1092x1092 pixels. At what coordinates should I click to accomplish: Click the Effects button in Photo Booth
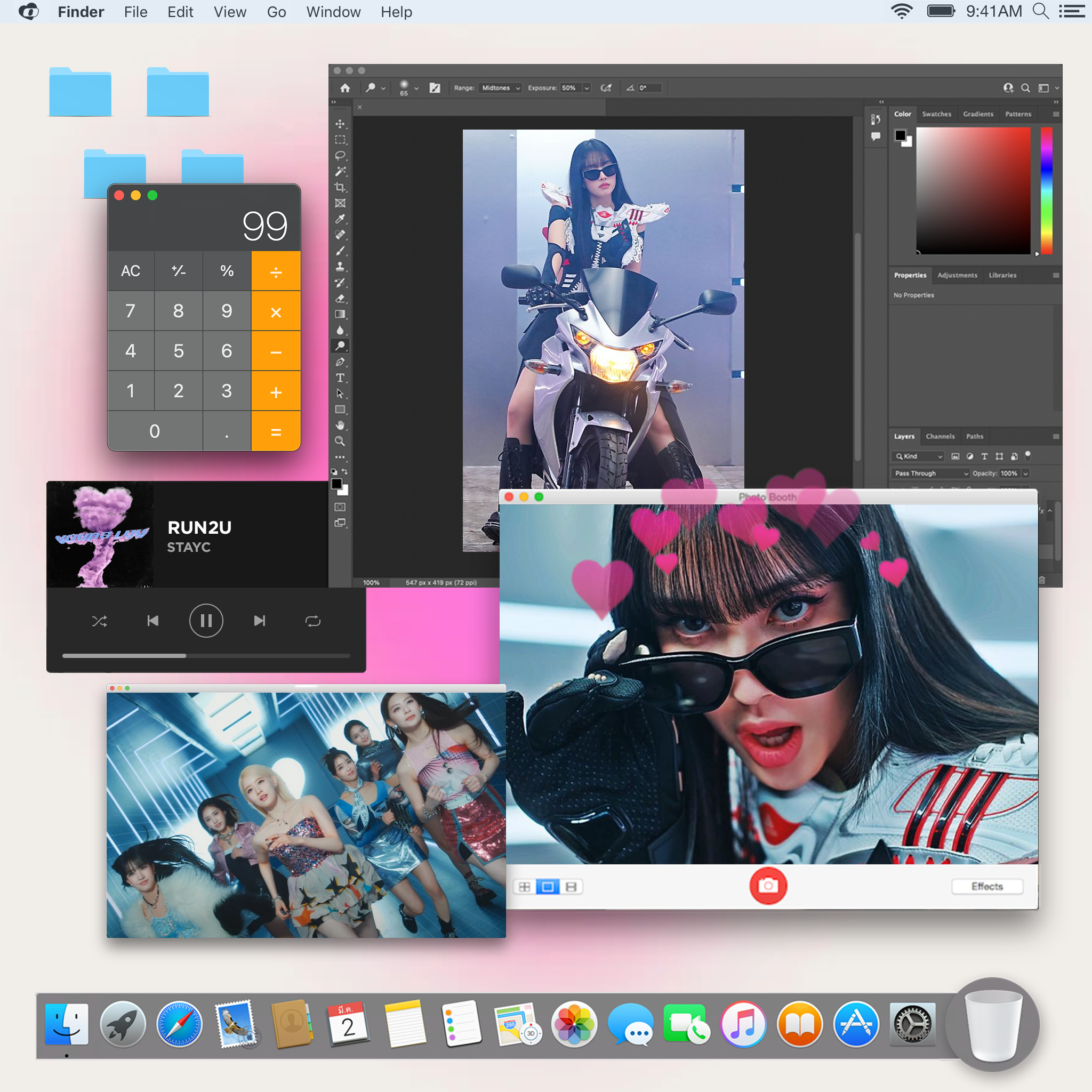[x=987, y=886]
